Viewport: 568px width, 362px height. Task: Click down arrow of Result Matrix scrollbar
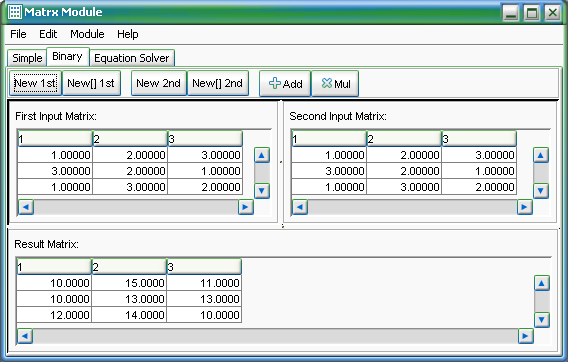[x=542, y=320]
